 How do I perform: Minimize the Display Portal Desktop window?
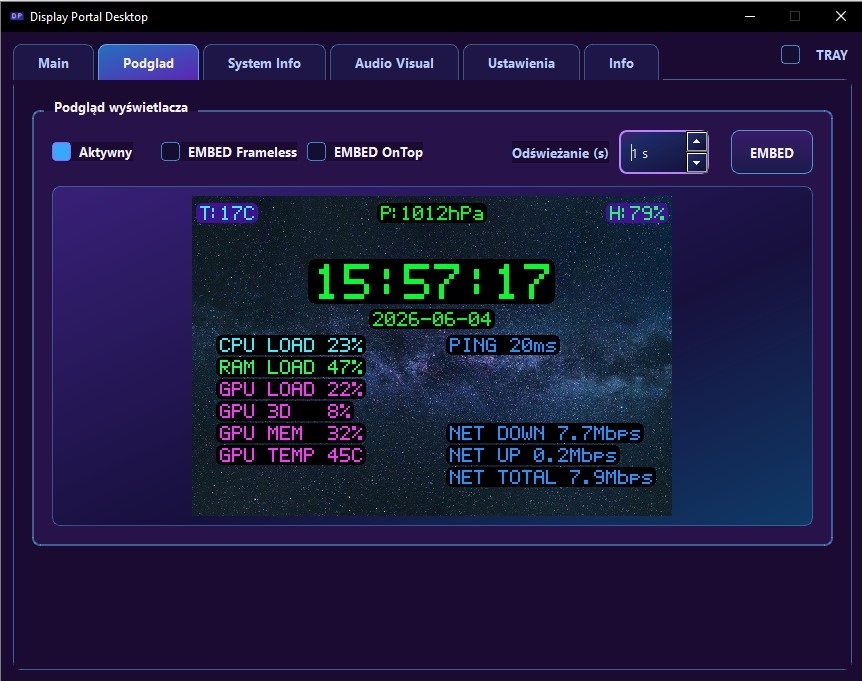(x=750, y=16)
